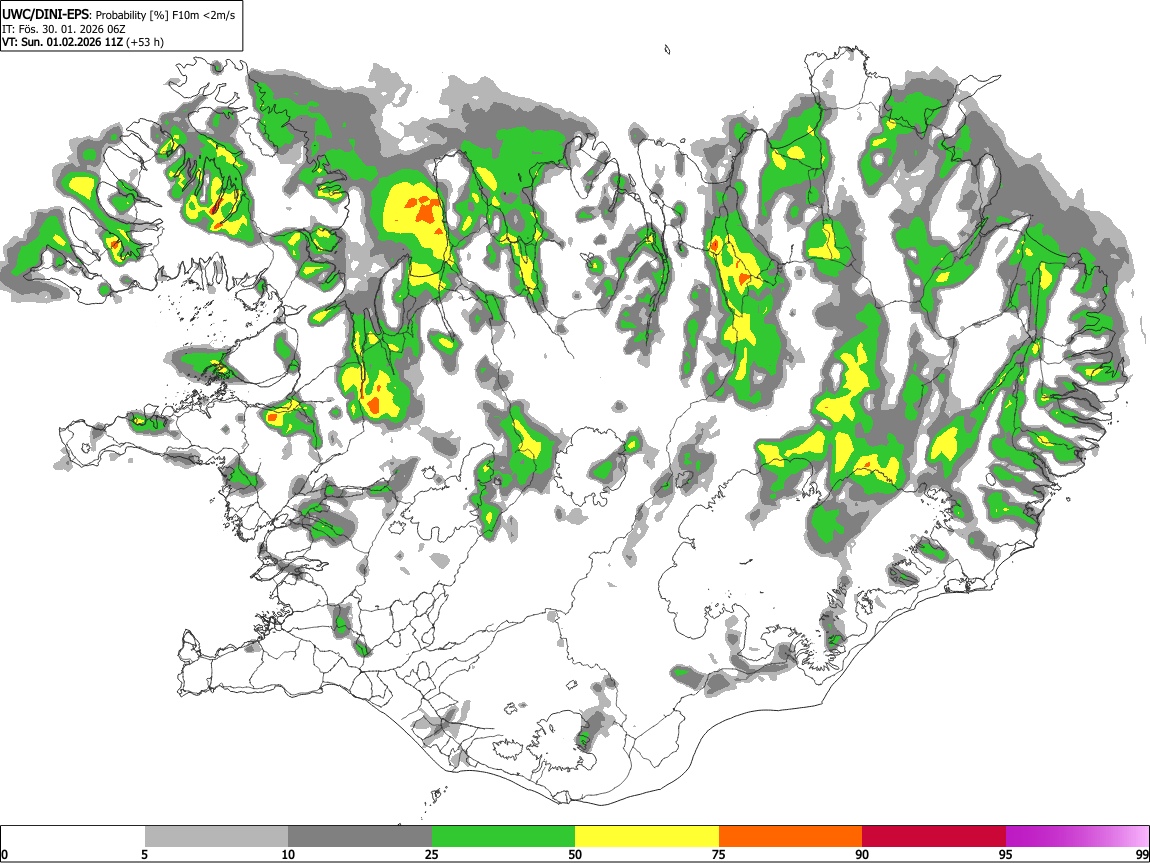The width and height of the screenshot is (1150, 863).
Task: Click the legend tick label '25'
Action: point(432,854)
